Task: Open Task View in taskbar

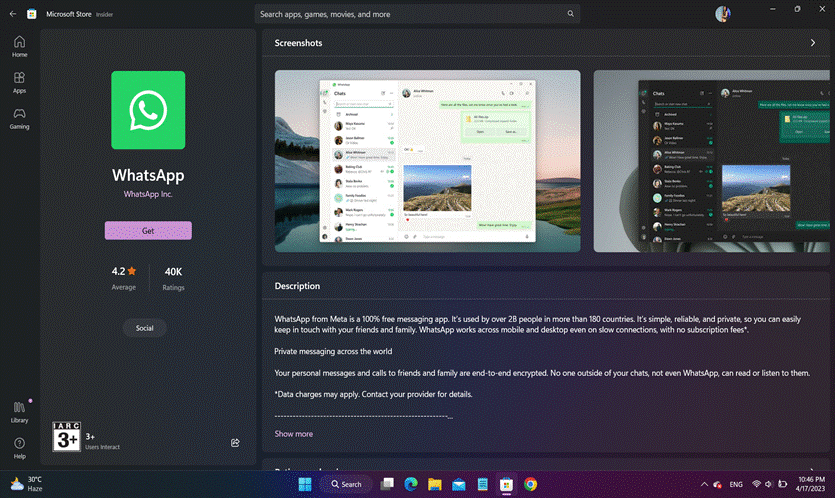Action: point(387,484)
